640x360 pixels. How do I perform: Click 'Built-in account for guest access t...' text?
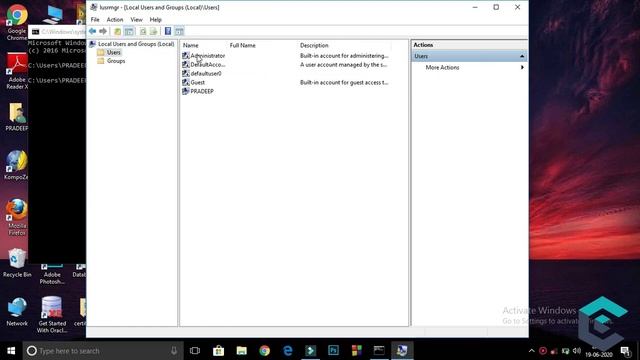(344, 82)
